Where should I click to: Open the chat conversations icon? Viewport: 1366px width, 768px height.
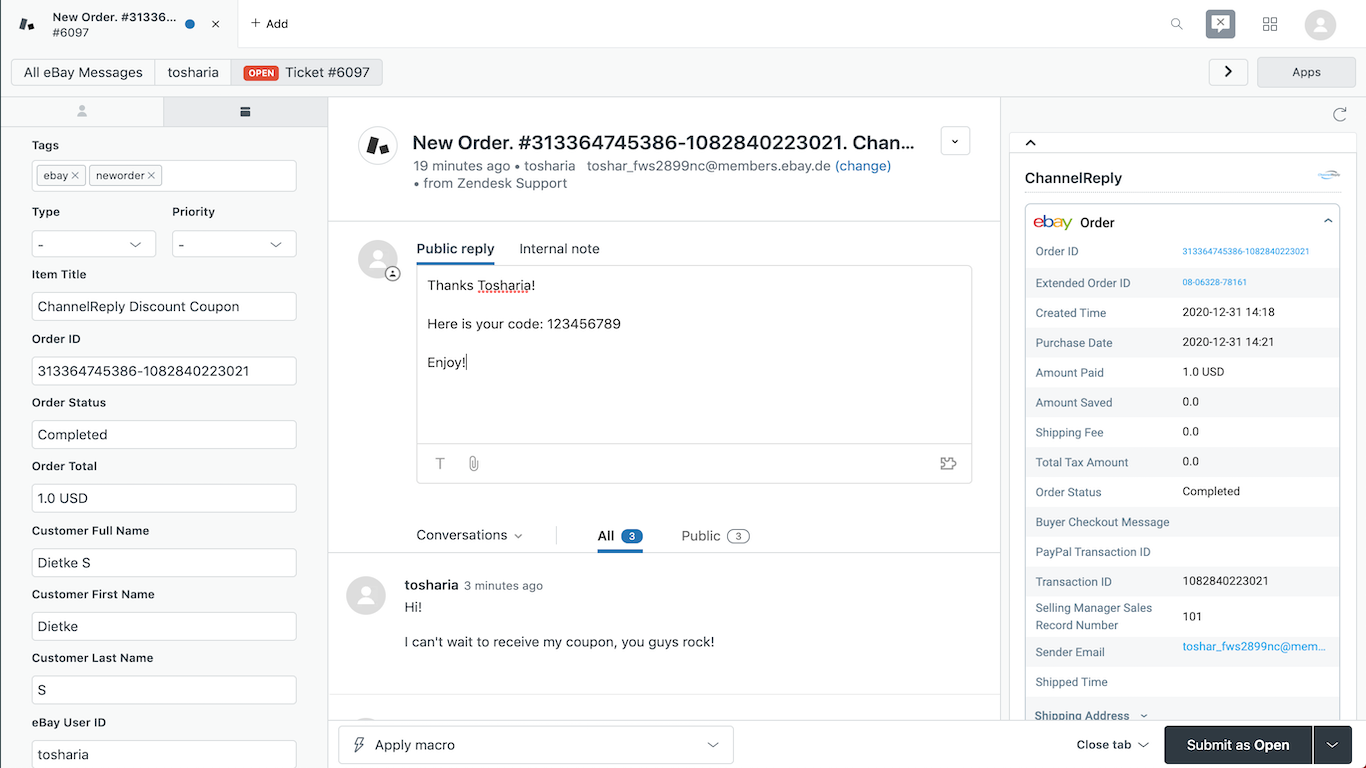click(1220, 24)
